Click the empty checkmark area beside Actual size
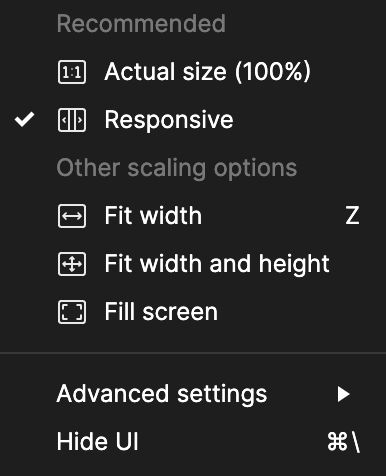Viewport: 386px width, 476px height. (24, 72)
